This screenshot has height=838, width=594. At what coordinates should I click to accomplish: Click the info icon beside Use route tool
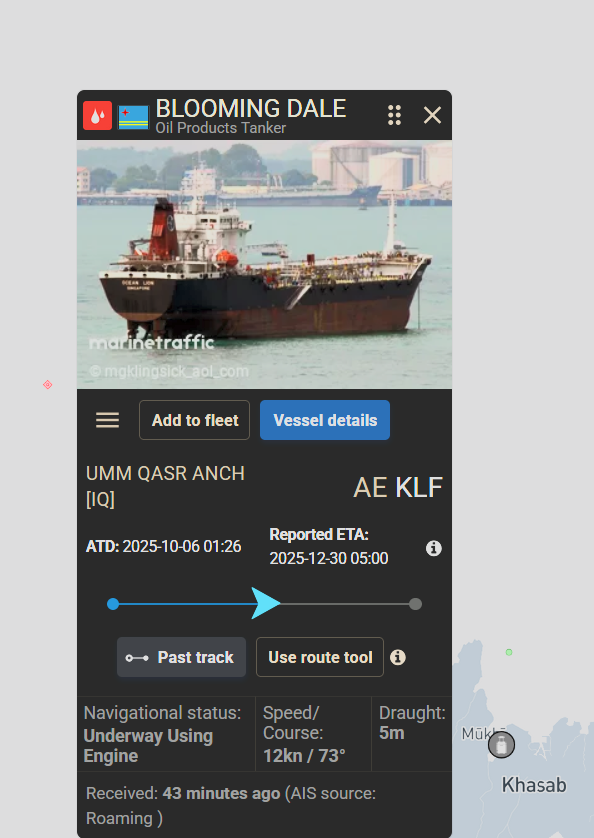(x=397, y=657)
